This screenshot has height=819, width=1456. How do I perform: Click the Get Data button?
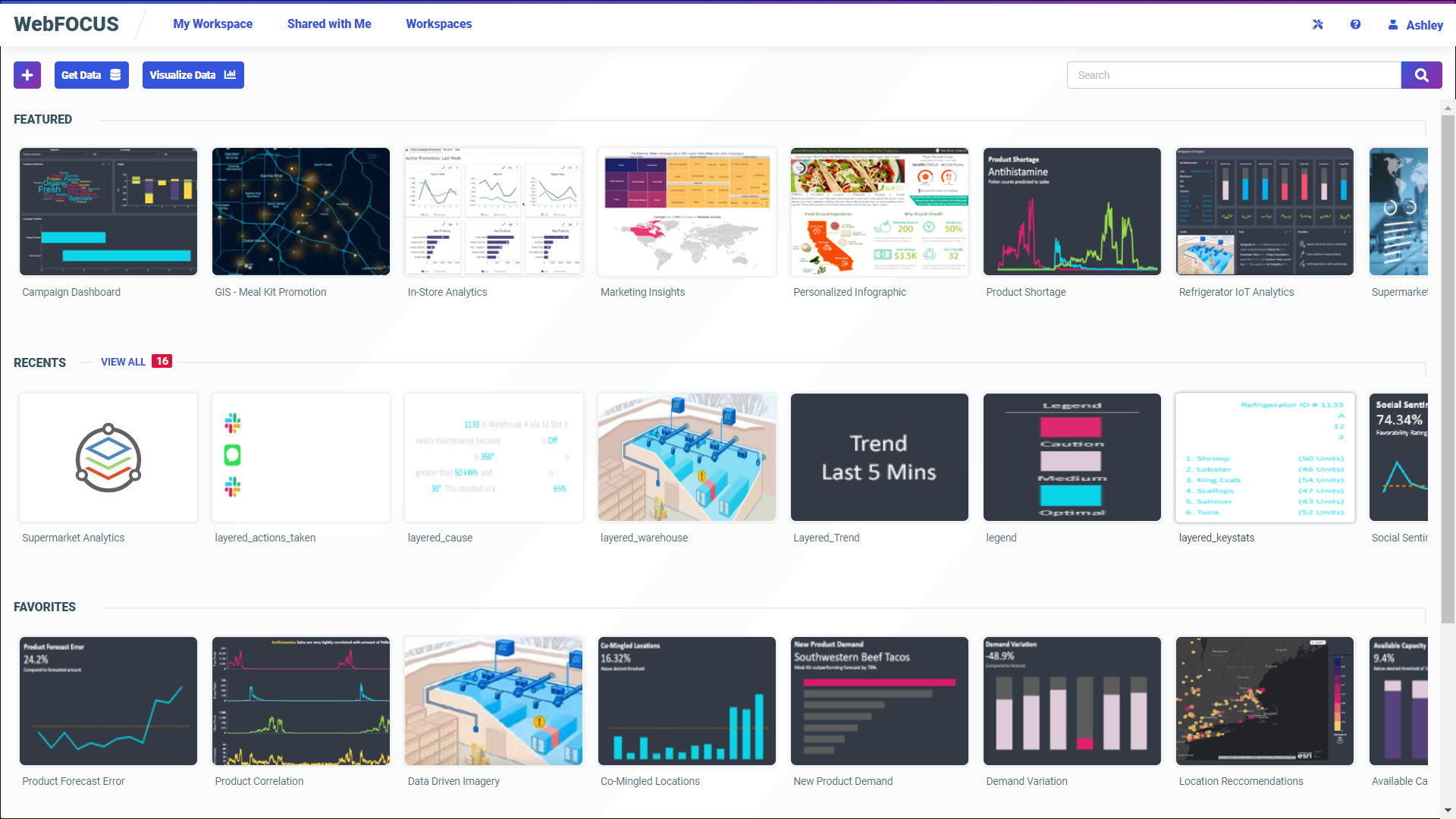91,75
